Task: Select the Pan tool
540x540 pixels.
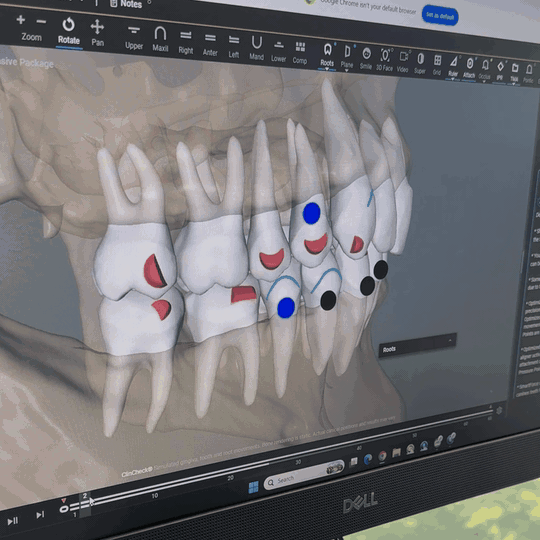Action: [97, 33]
